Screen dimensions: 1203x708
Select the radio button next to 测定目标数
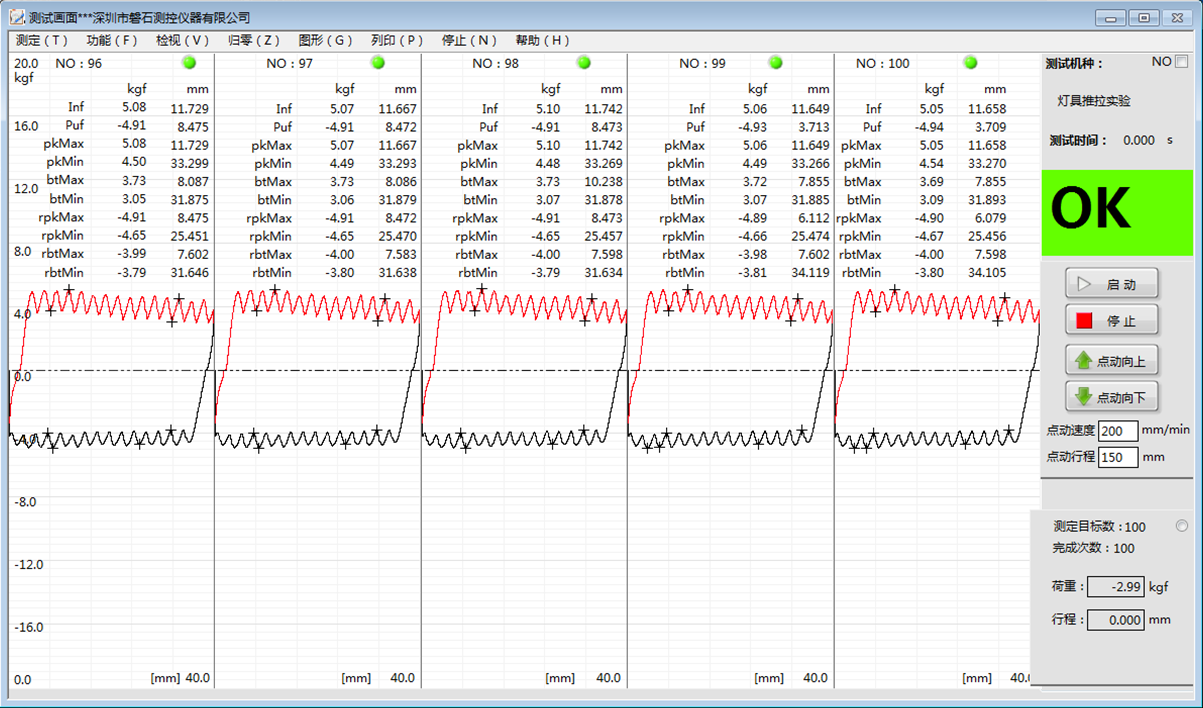1182,526
